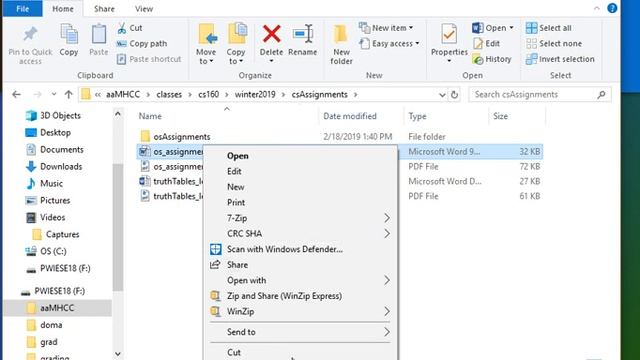This screenshot has height=360, width=640.
Task: Open the File tab
Action: (22, 9)
